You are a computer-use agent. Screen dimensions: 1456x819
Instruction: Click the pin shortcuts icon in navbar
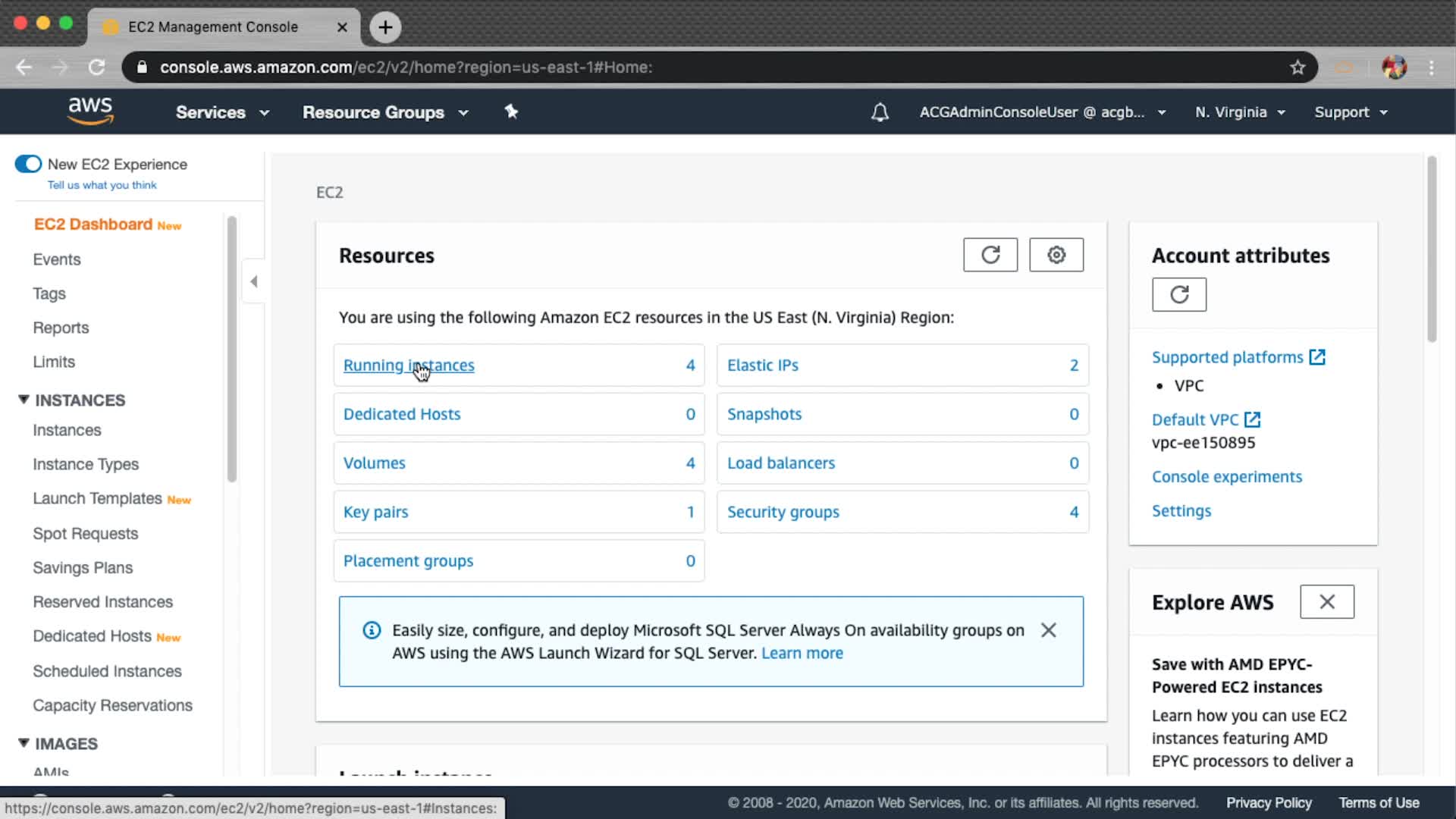511,111
